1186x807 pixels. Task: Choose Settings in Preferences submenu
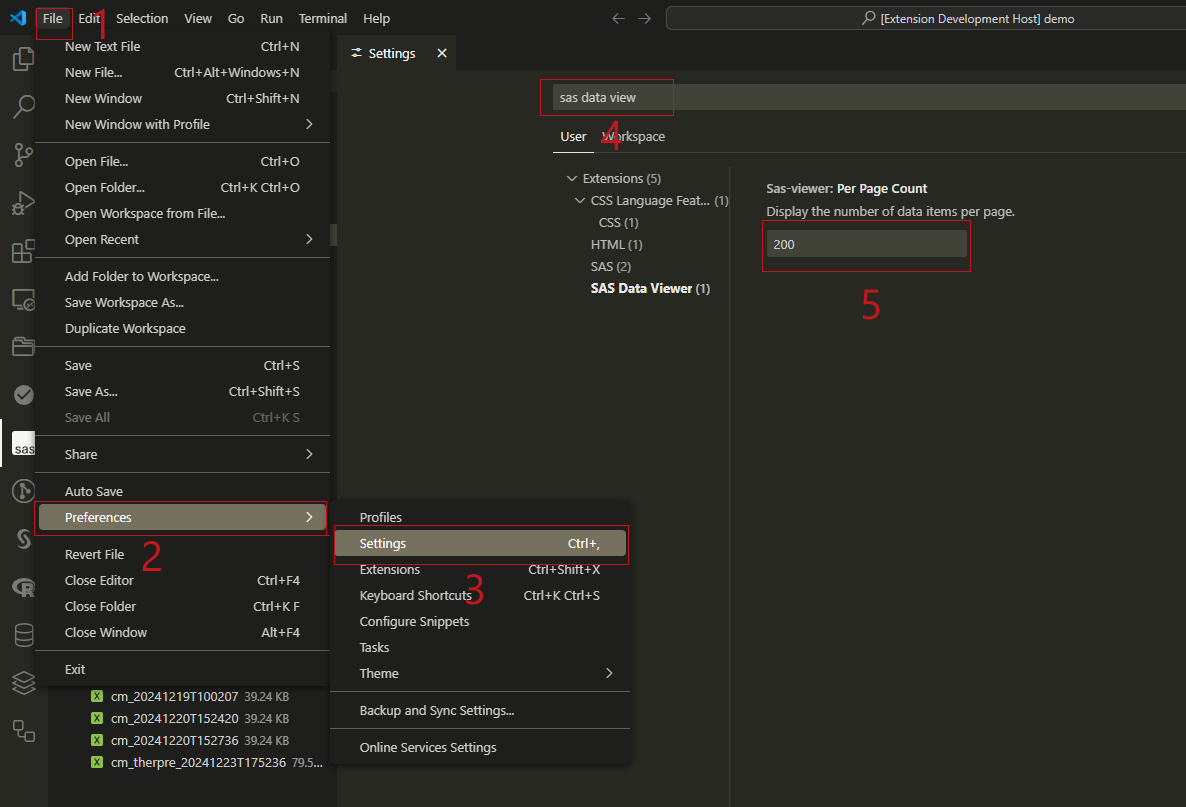480,544
